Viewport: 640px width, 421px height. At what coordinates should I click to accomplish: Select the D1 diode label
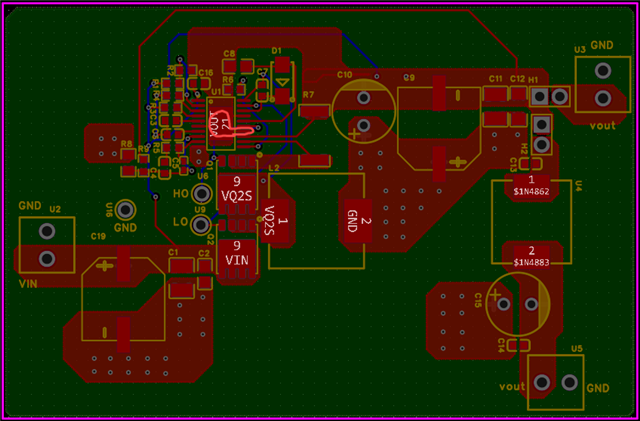pos(277,50)
